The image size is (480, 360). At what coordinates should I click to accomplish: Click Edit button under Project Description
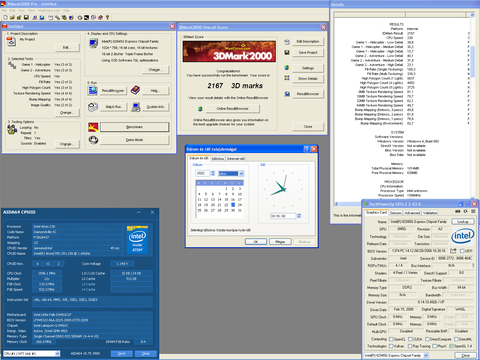click(x=67, y=47)
